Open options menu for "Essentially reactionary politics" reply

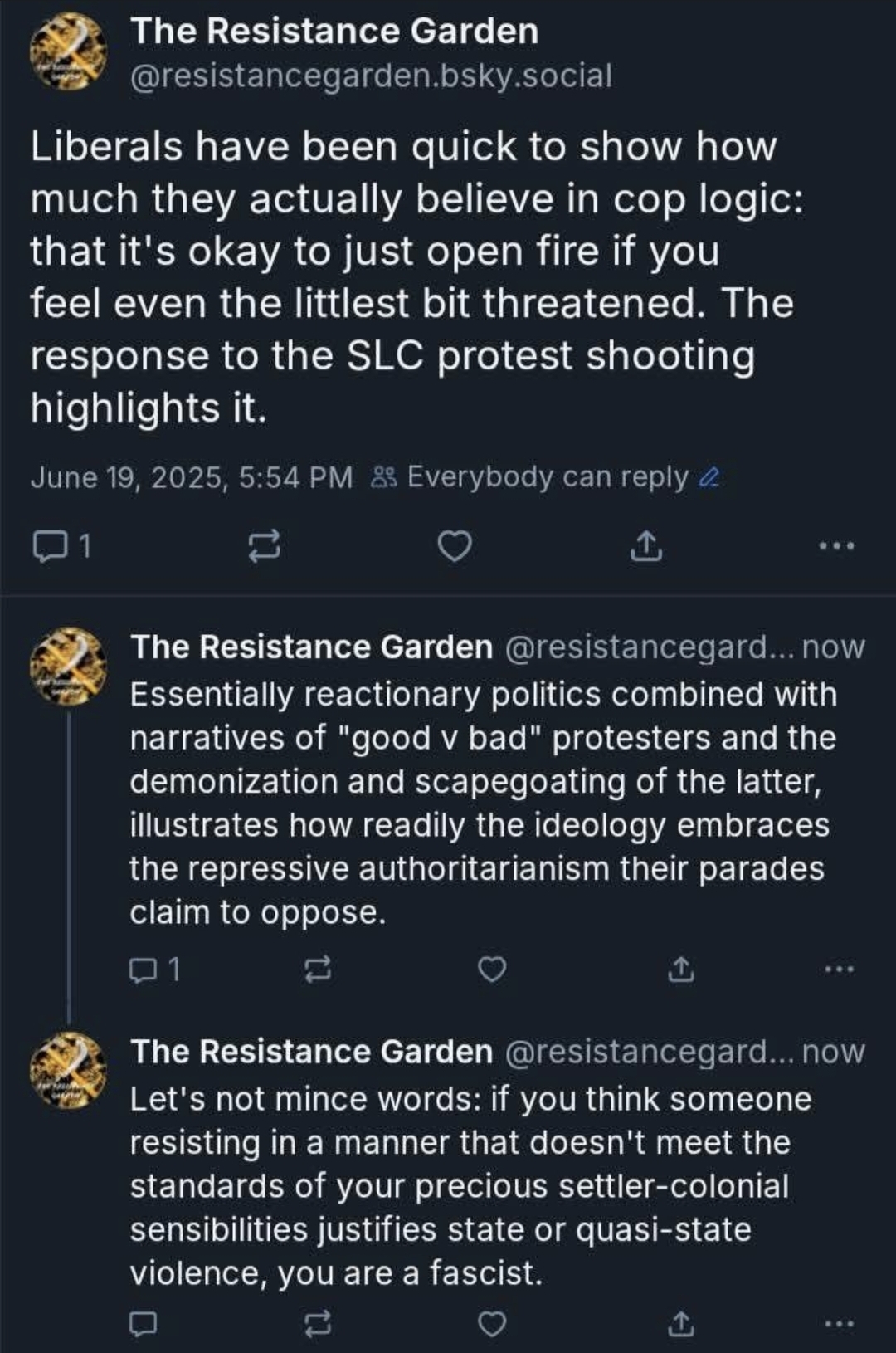(838, 969)
